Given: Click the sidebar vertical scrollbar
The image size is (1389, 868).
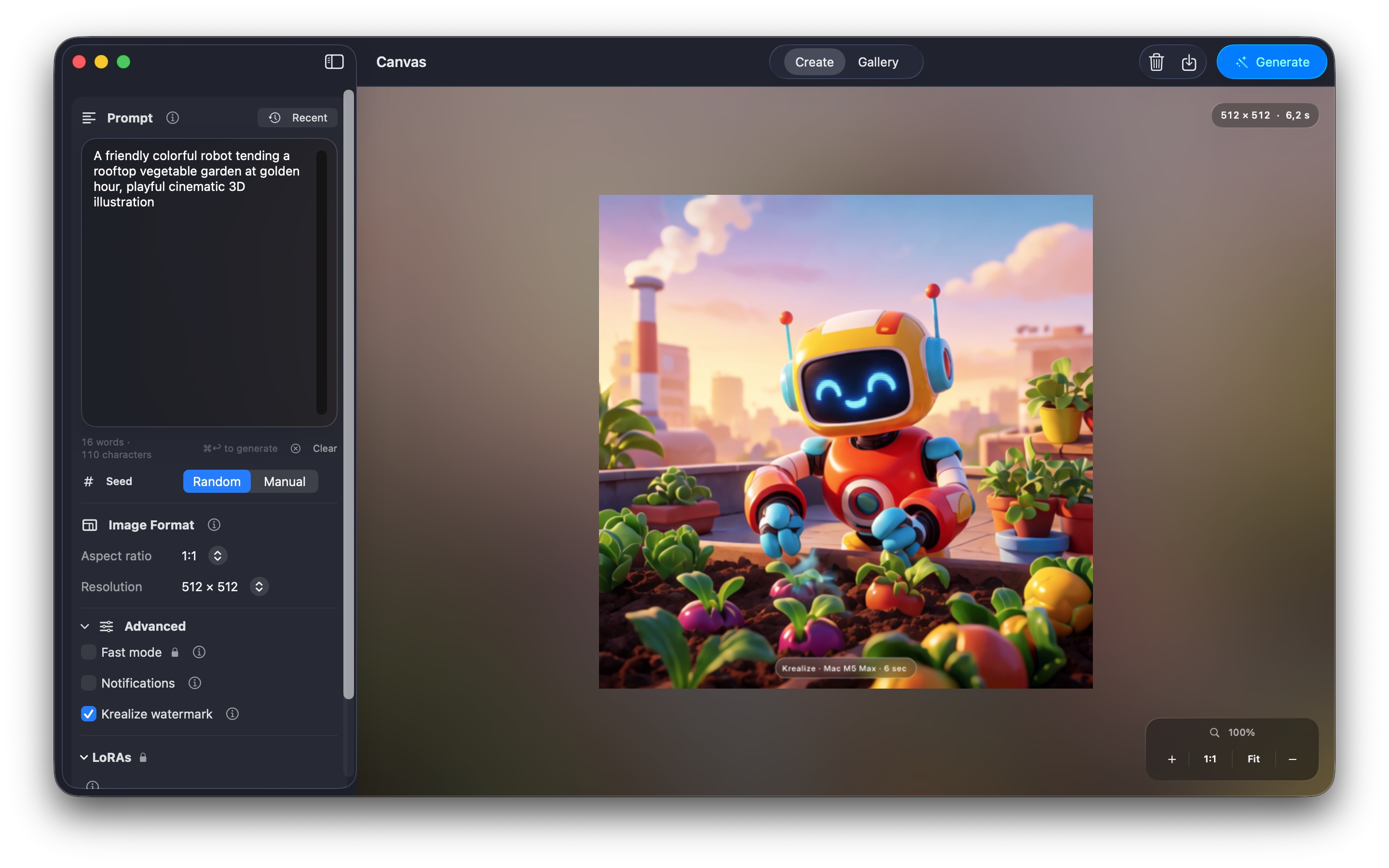Looking at the screenshot, I should (x=348, y=394).
